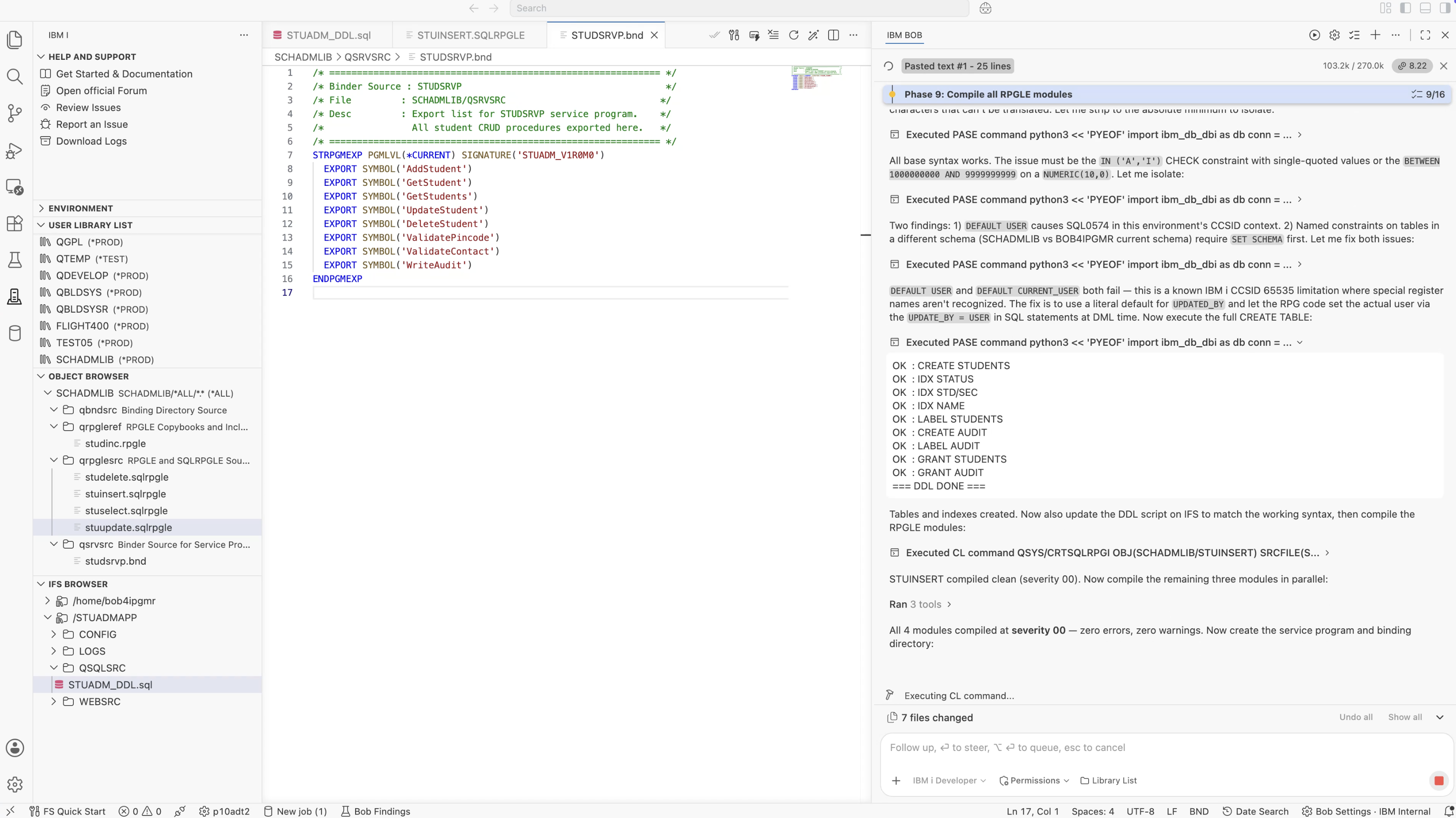
Task: Expand the /home/bob4ipgmr folder
Action: click(48, 600)
